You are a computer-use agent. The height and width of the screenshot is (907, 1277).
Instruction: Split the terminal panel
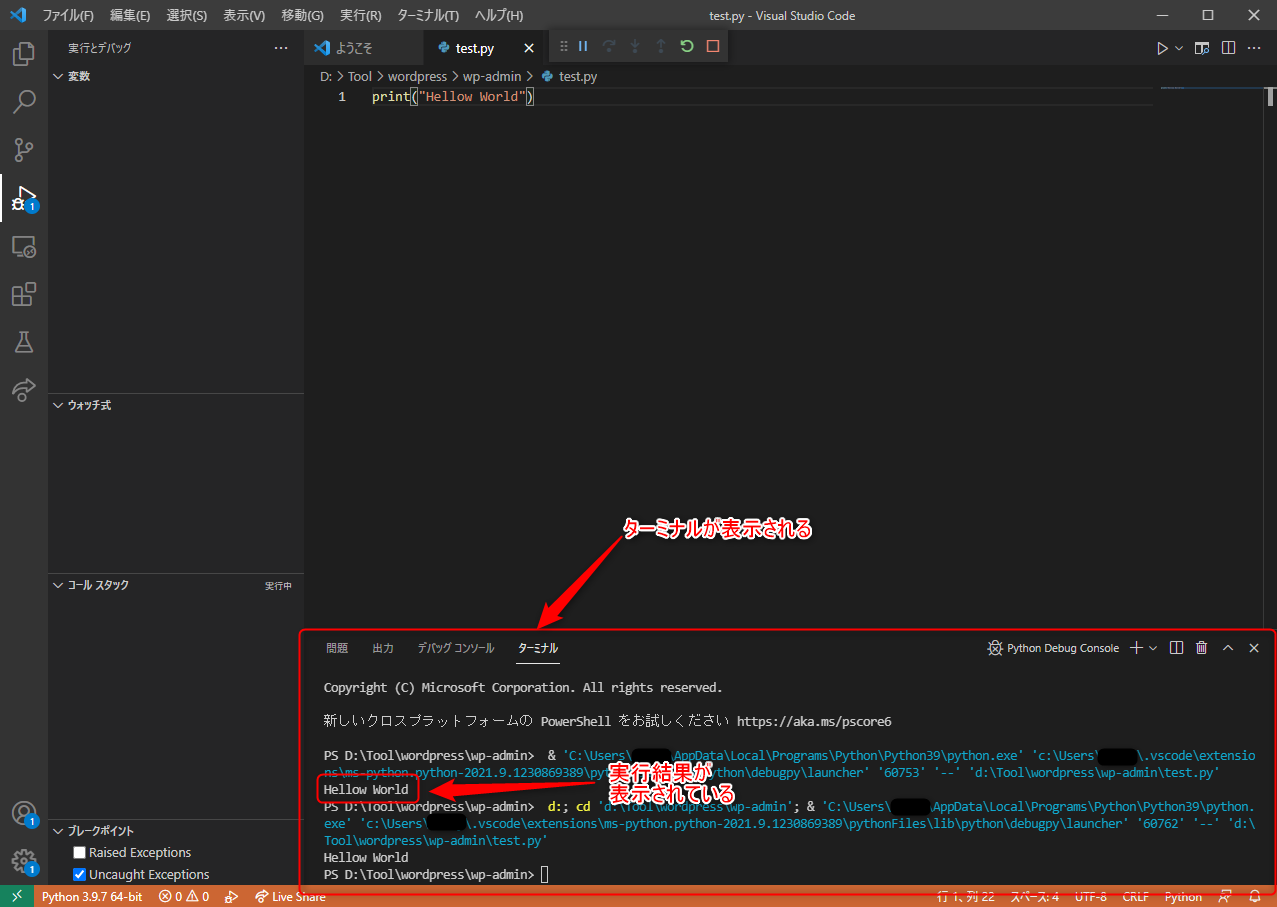coord(1176,648)
